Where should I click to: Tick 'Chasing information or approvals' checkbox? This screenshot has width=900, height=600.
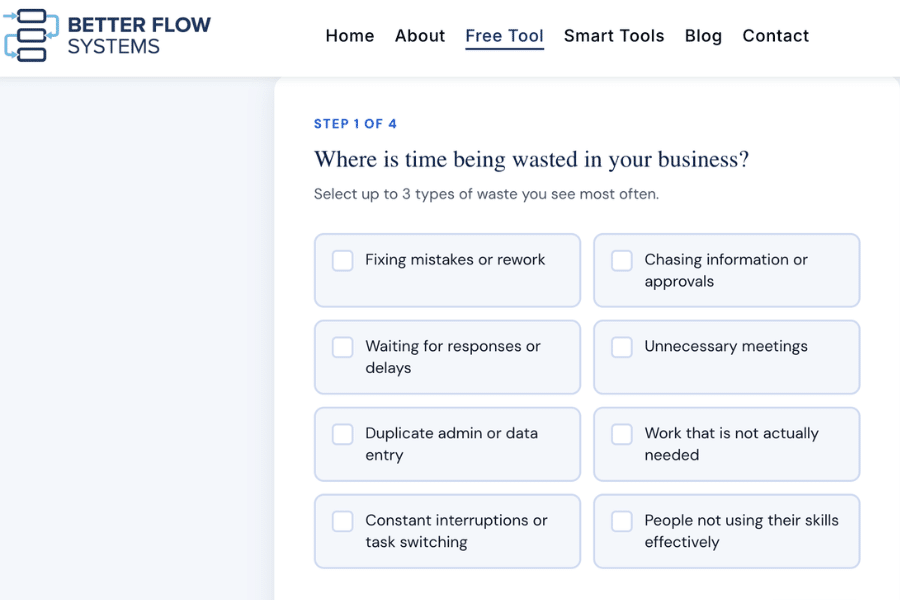click(622, 260)
